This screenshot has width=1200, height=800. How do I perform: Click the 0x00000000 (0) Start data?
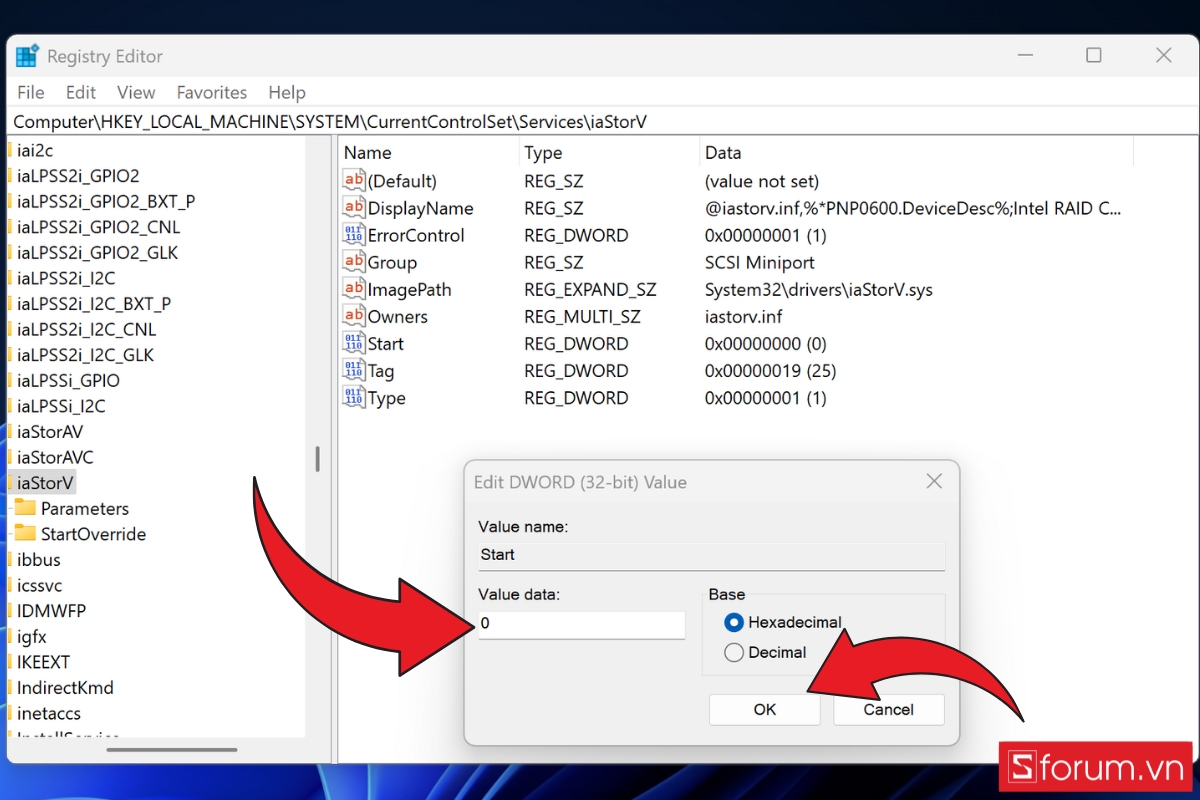tap(765, 344)
